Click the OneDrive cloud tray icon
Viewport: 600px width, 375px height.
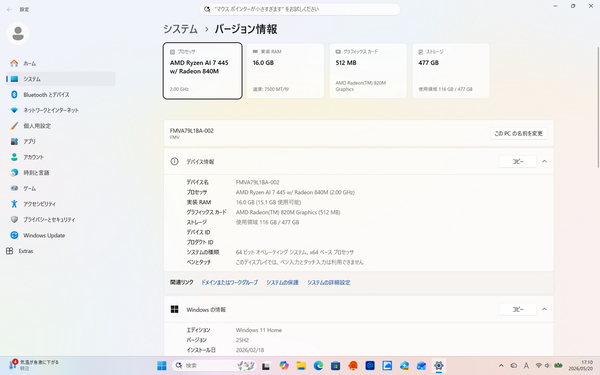[x=514, y=366]
